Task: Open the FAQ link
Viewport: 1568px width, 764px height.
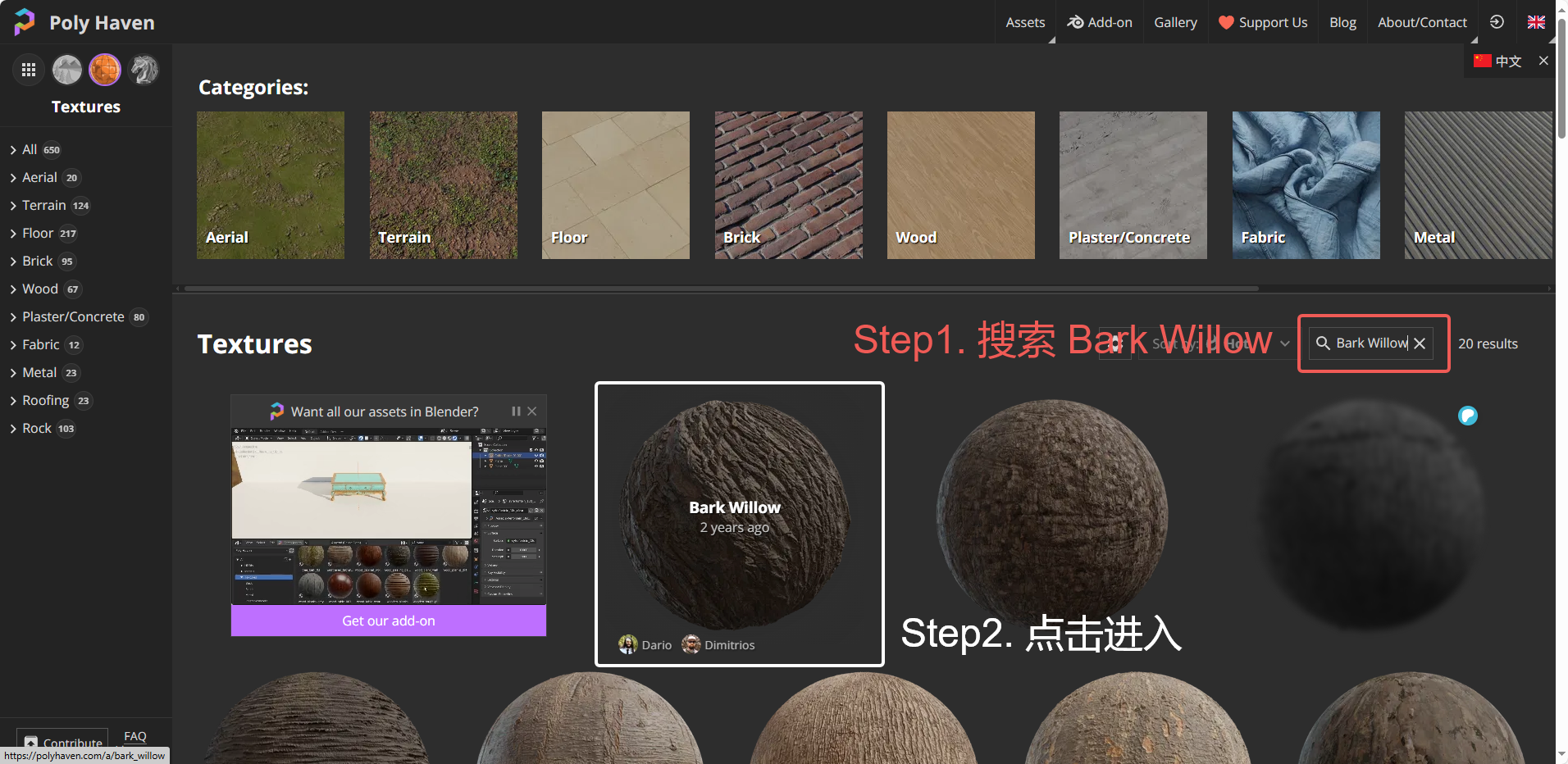Action: pyautogui.click(x=135, y=736)
